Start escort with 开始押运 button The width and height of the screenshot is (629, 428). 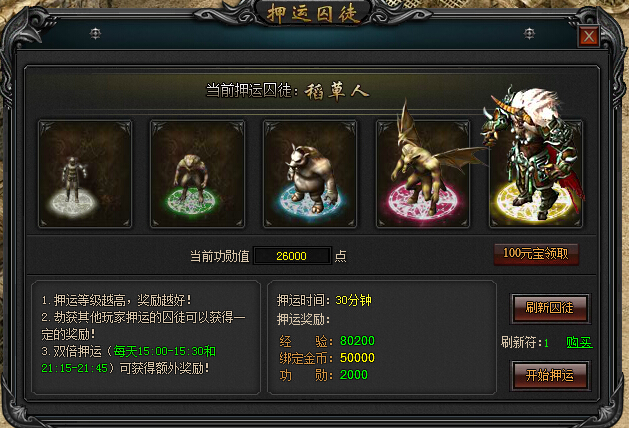[x=550, y=375]
